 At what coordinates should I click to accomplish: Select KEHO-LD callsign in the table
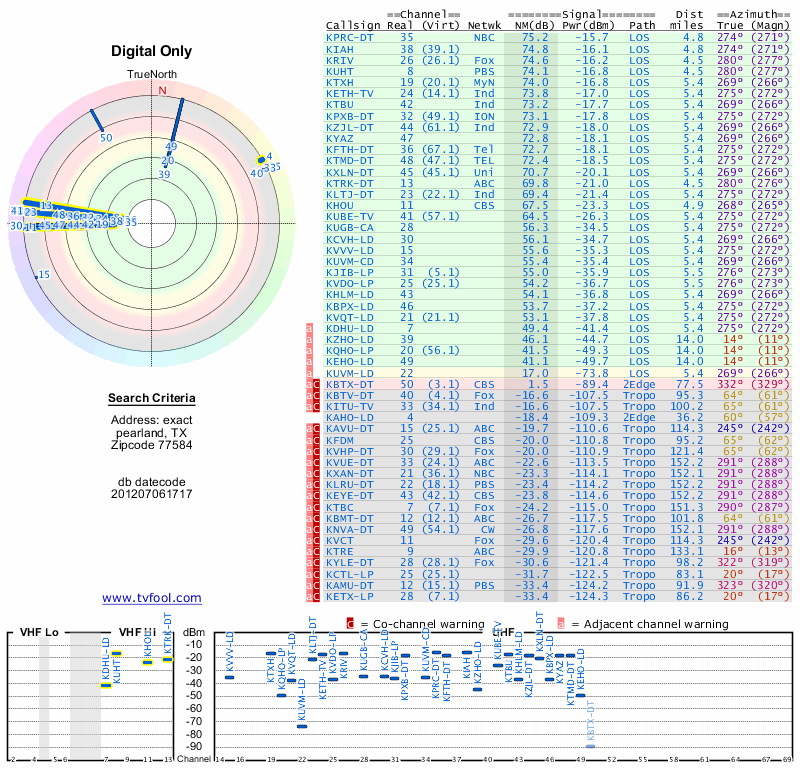[x=349, y=361]
